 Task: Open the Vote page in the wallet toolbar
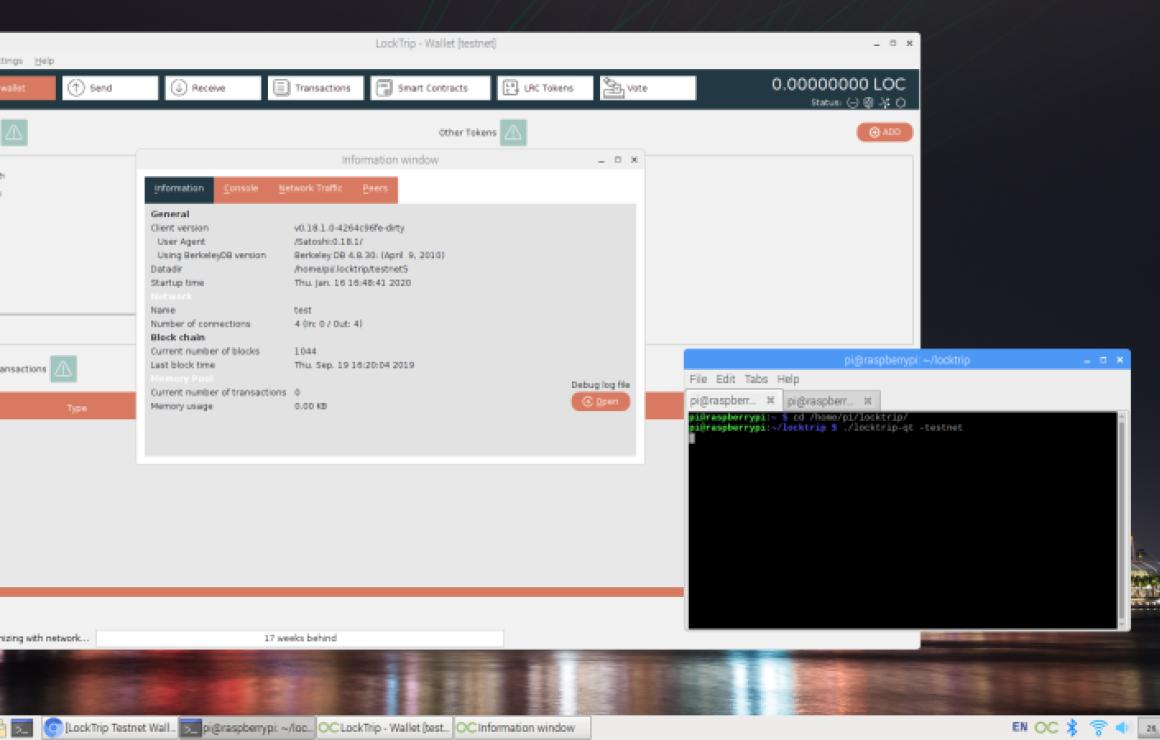click(647, 88)
